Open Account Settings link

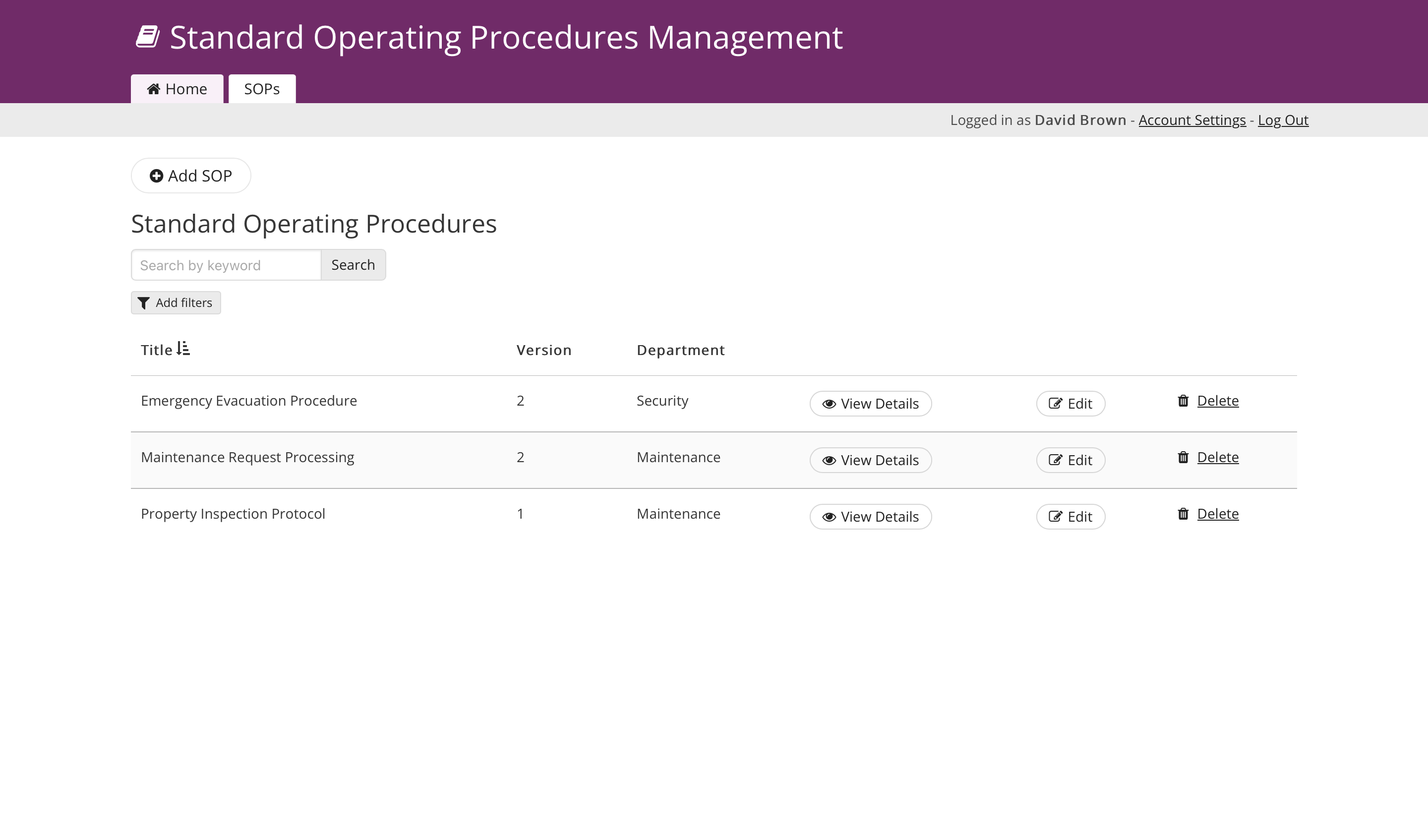(1191, 120)
